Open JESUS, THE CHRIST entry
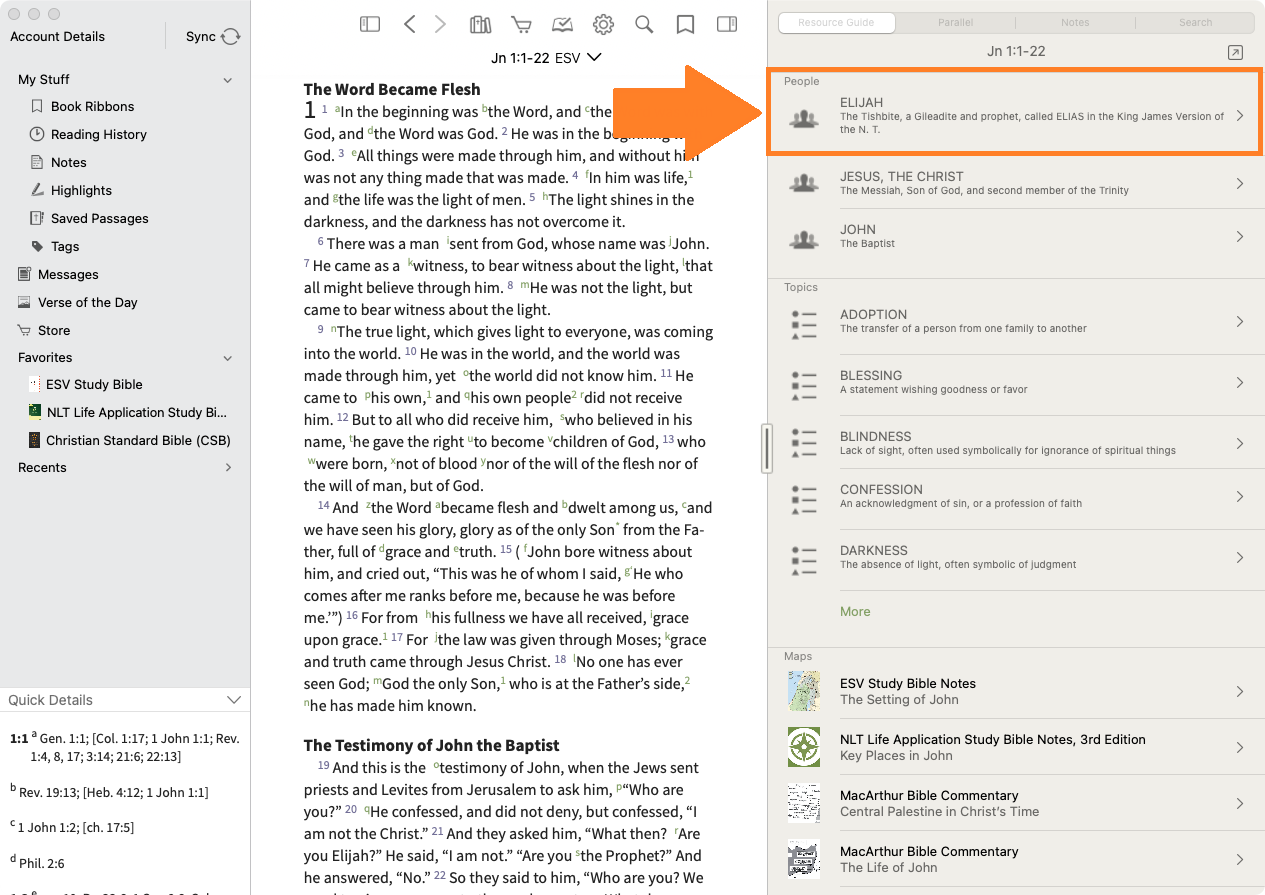The width and height of the screenshot is (1265, 895). pos(1014,183)
